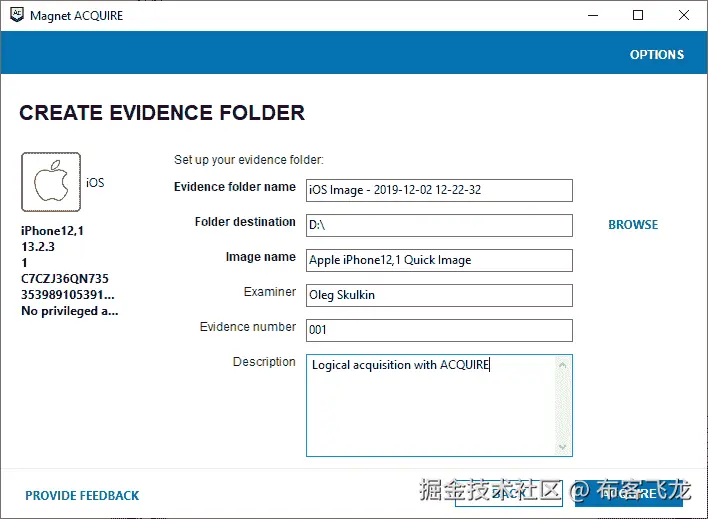Click the Magnet ACQUIRE title bar icon
This screenshot has height=519, width=708.
click(x=17, y=15)
